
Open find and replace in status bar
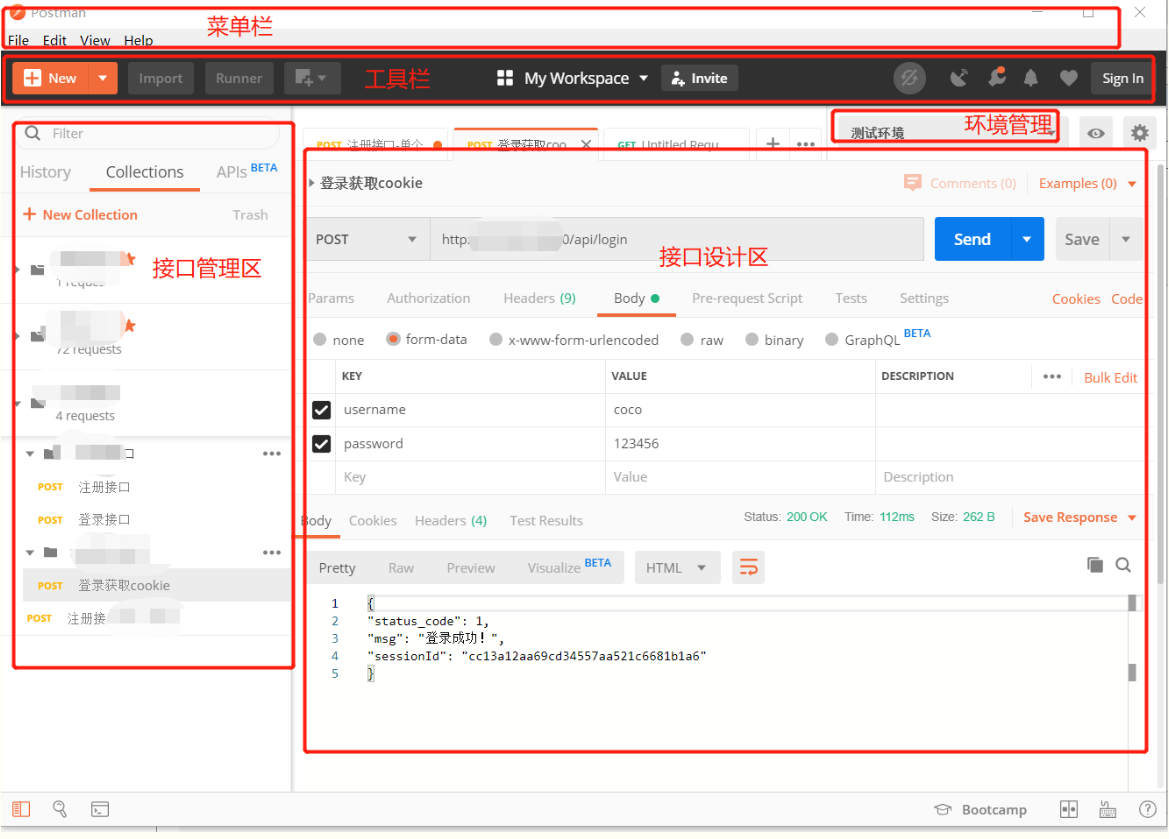coord(60,809)
